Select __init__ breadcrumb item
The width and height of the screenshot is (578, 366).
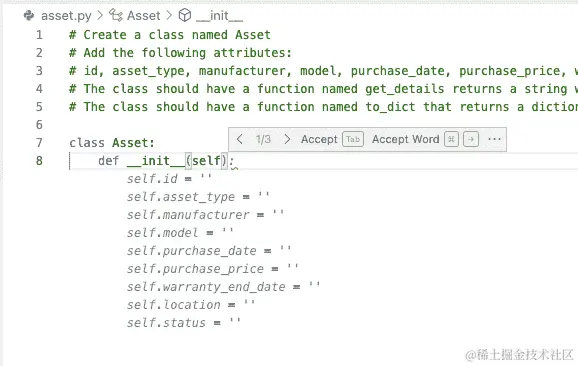pos(219,16)
